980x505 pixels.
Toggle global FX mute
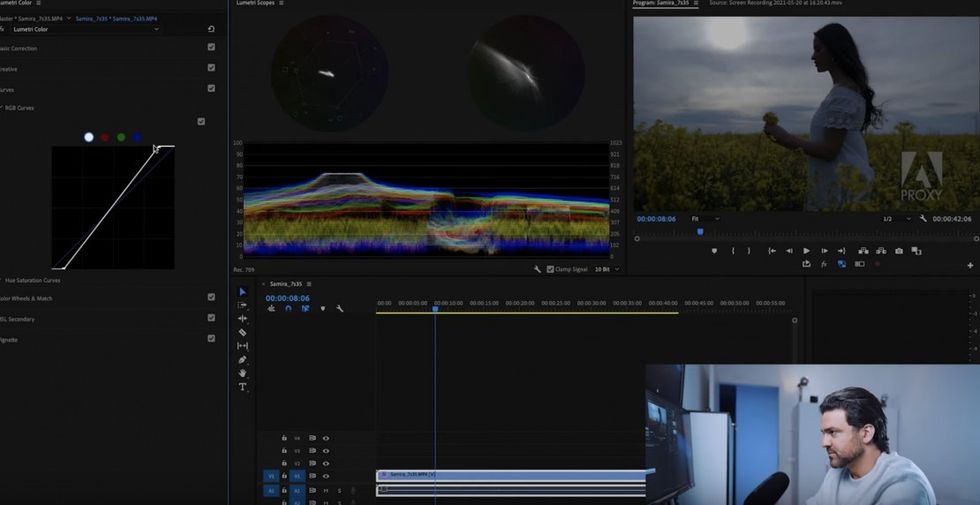pos(824,264)
